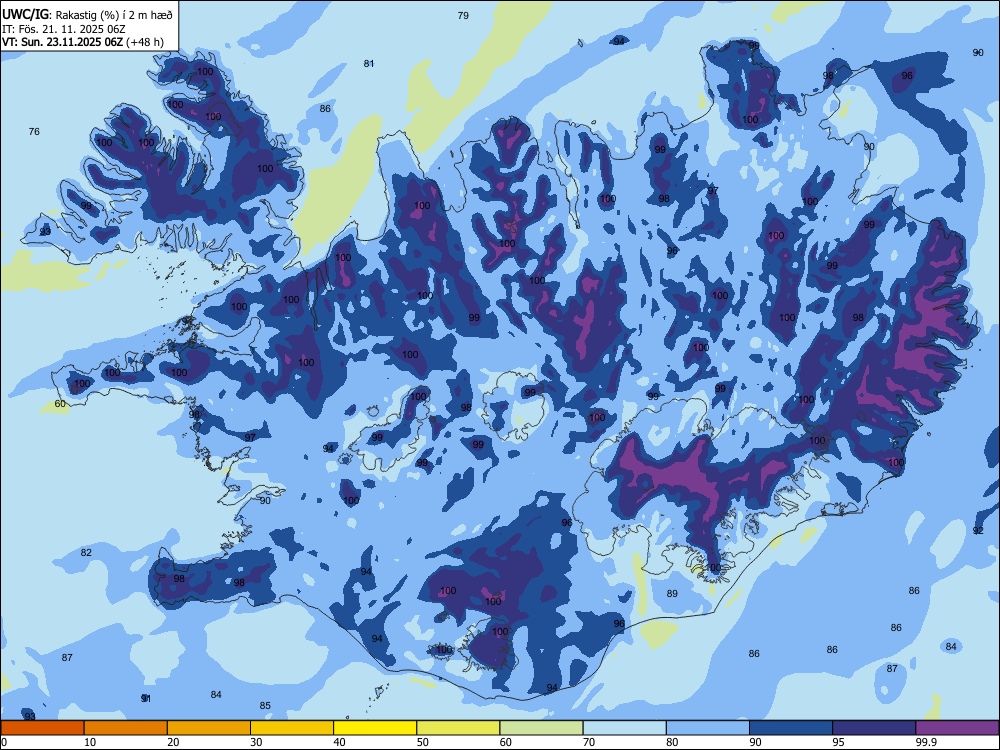This screenshot has width=1000, height=750.
Task: Select the medium blue 90–95 legend swatch
Action: [791, 728]
